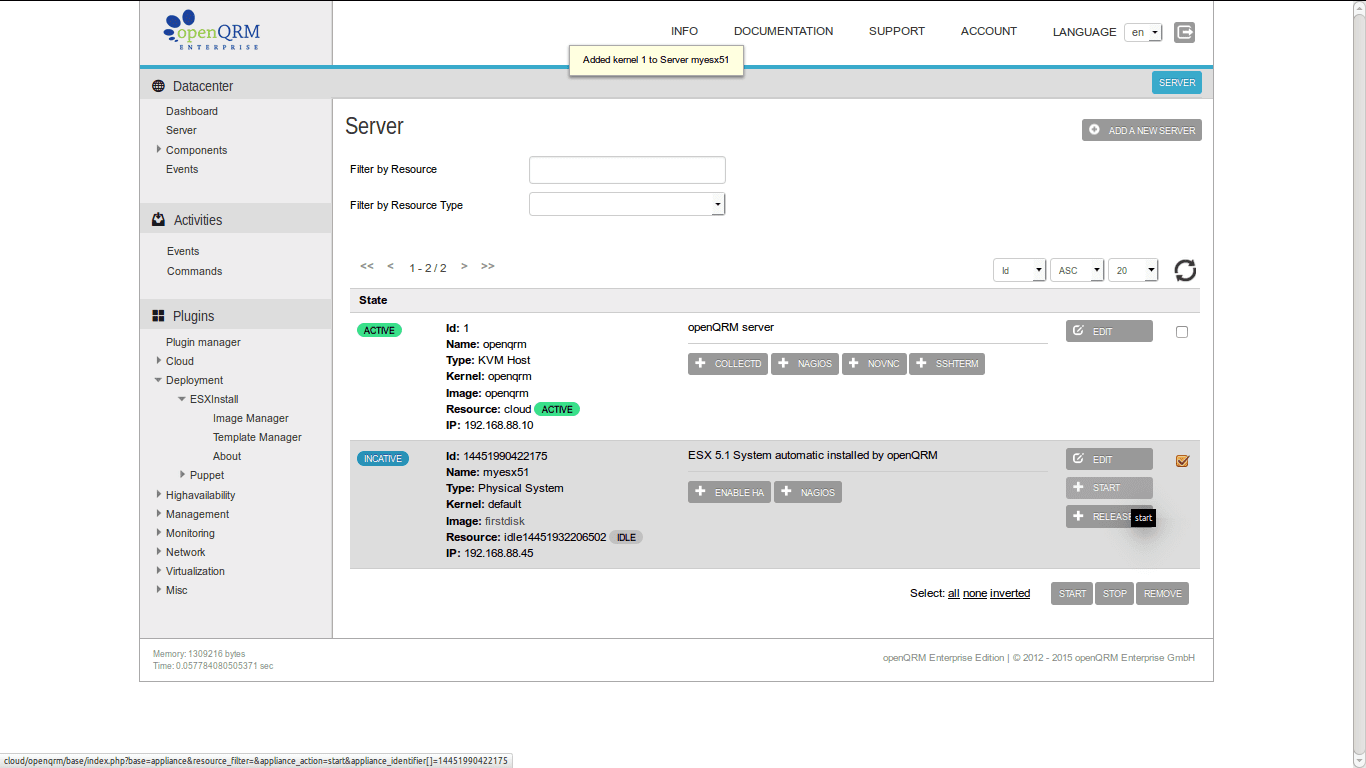Screen dimensions: 1366x768
Task: Open Template Manager under ESXInstall
Action: [x=257, y=437]
